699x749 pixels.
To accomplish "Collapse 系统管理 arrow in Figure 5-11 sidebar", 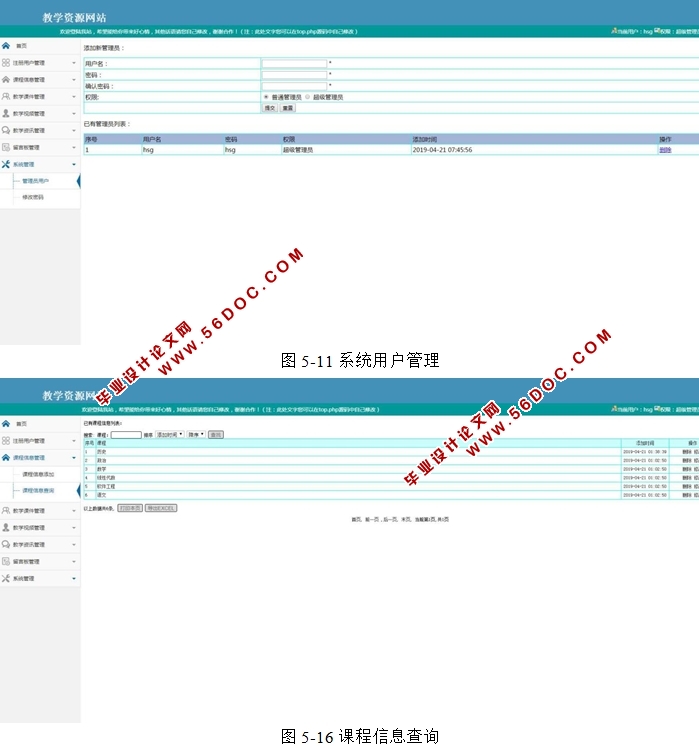I will pos(74,164).
